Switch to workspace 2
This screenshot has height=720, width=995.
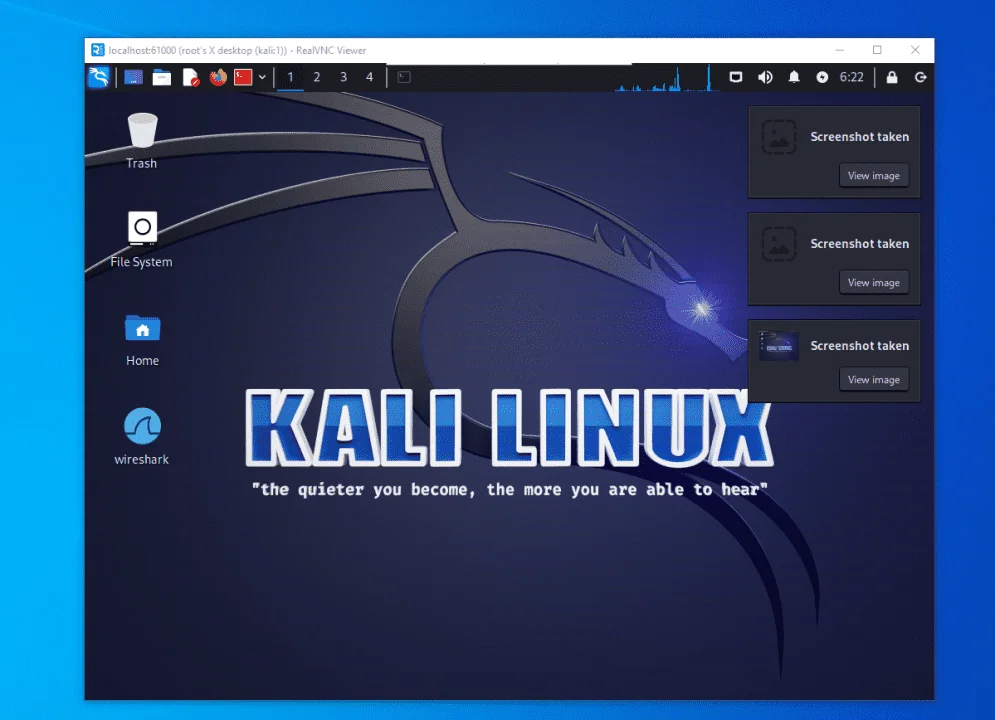[x=317, y=77]
